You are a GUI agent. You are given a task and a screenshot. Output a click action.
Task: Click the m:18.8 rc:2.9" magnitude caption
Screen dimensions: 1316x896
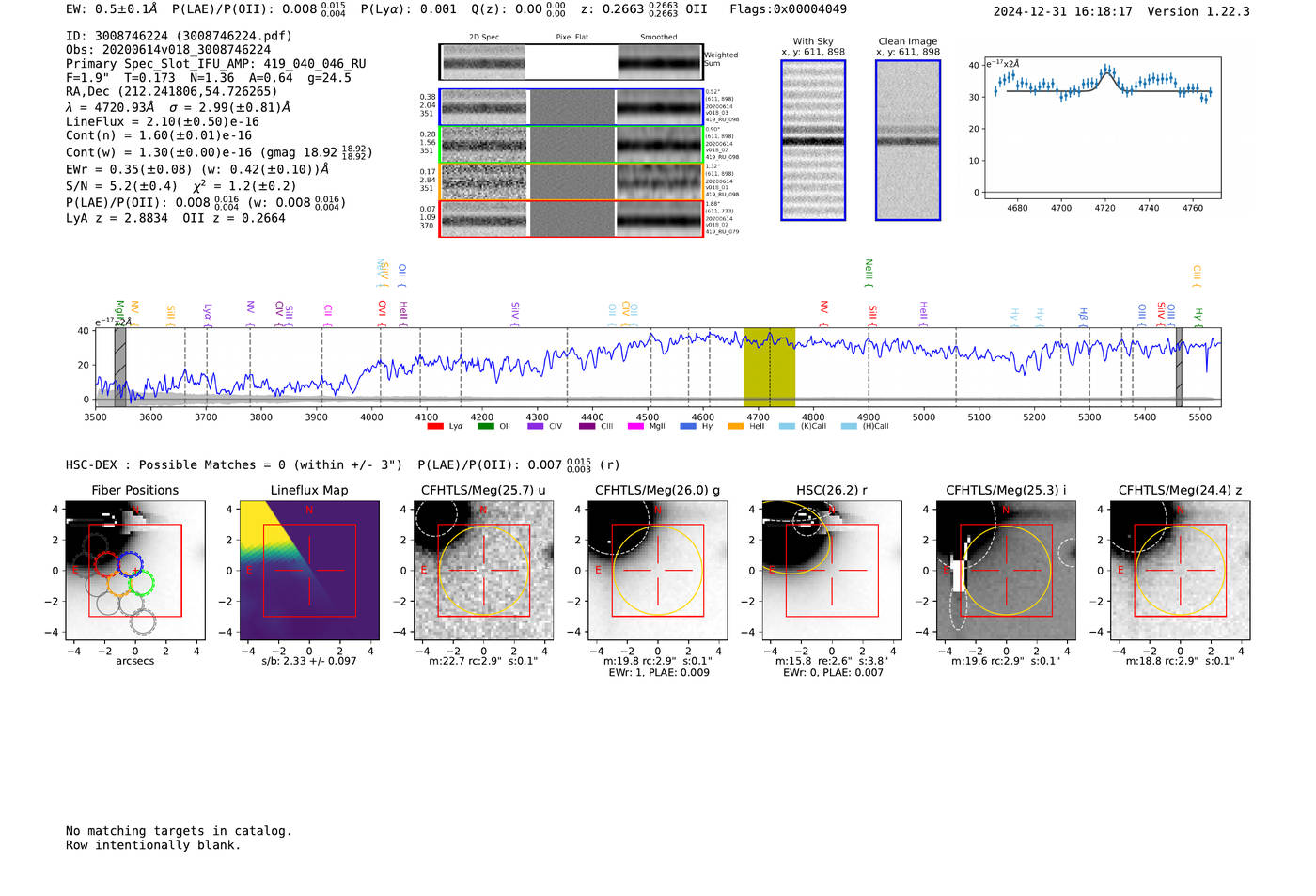point(1181,661)
